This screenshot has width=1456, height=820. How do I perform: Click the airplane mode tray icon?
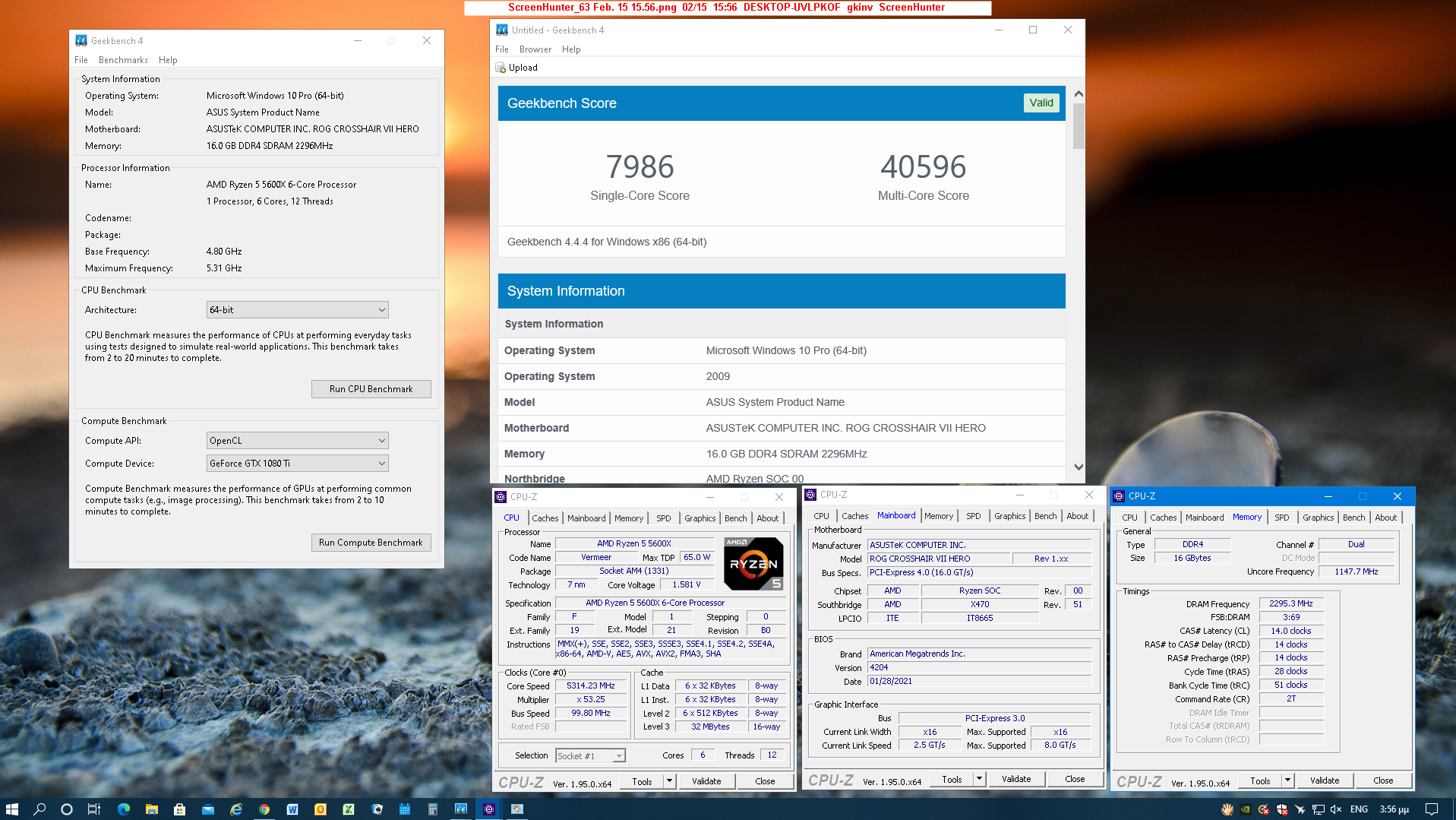[x=1300, y=809]
